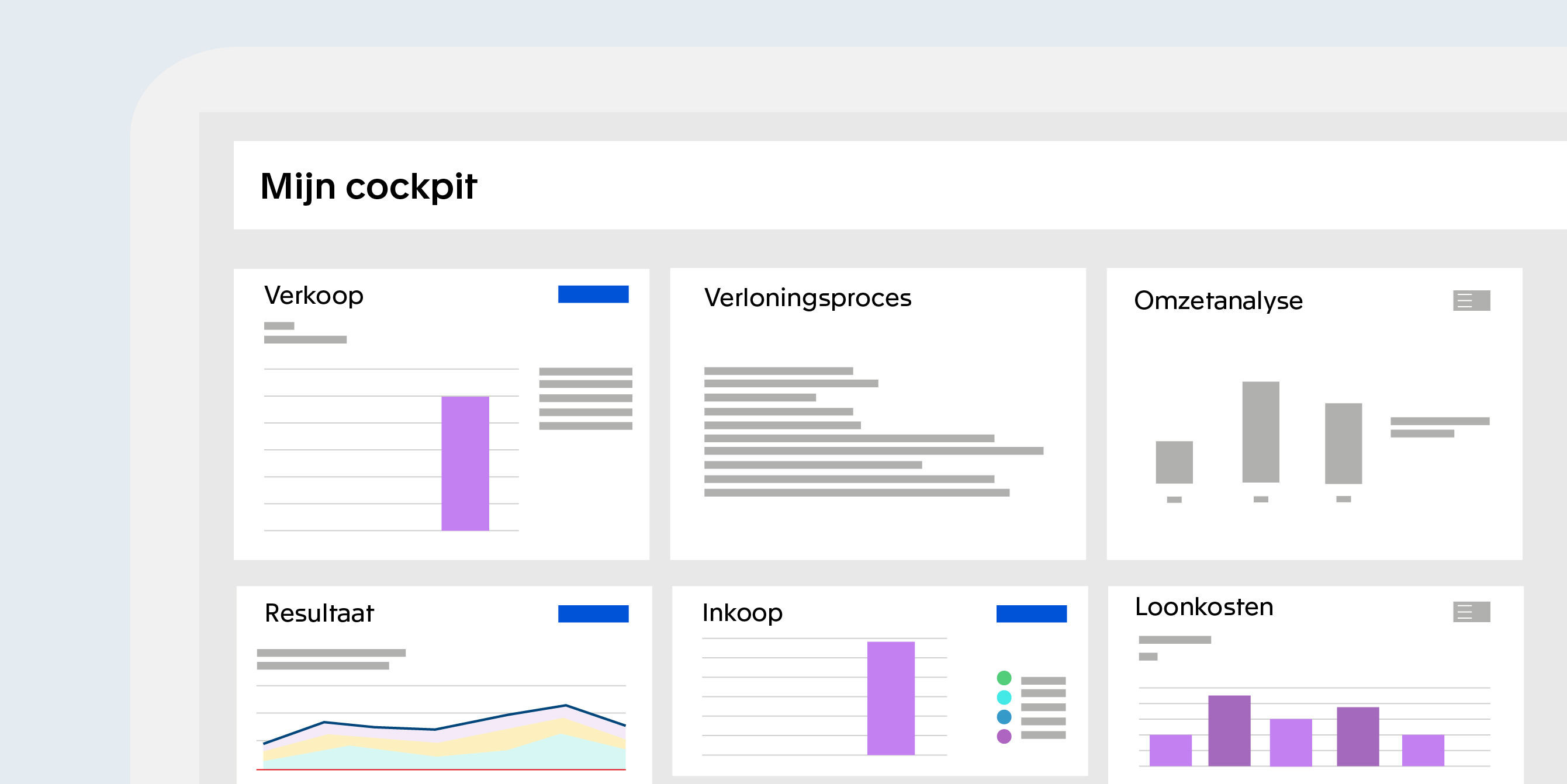The height and width of the screenshot is (784, 1567).
Task: Click the shortest grey bar in Omzetanalyse
Action: pyautogui.click(x=1174, y=462)
